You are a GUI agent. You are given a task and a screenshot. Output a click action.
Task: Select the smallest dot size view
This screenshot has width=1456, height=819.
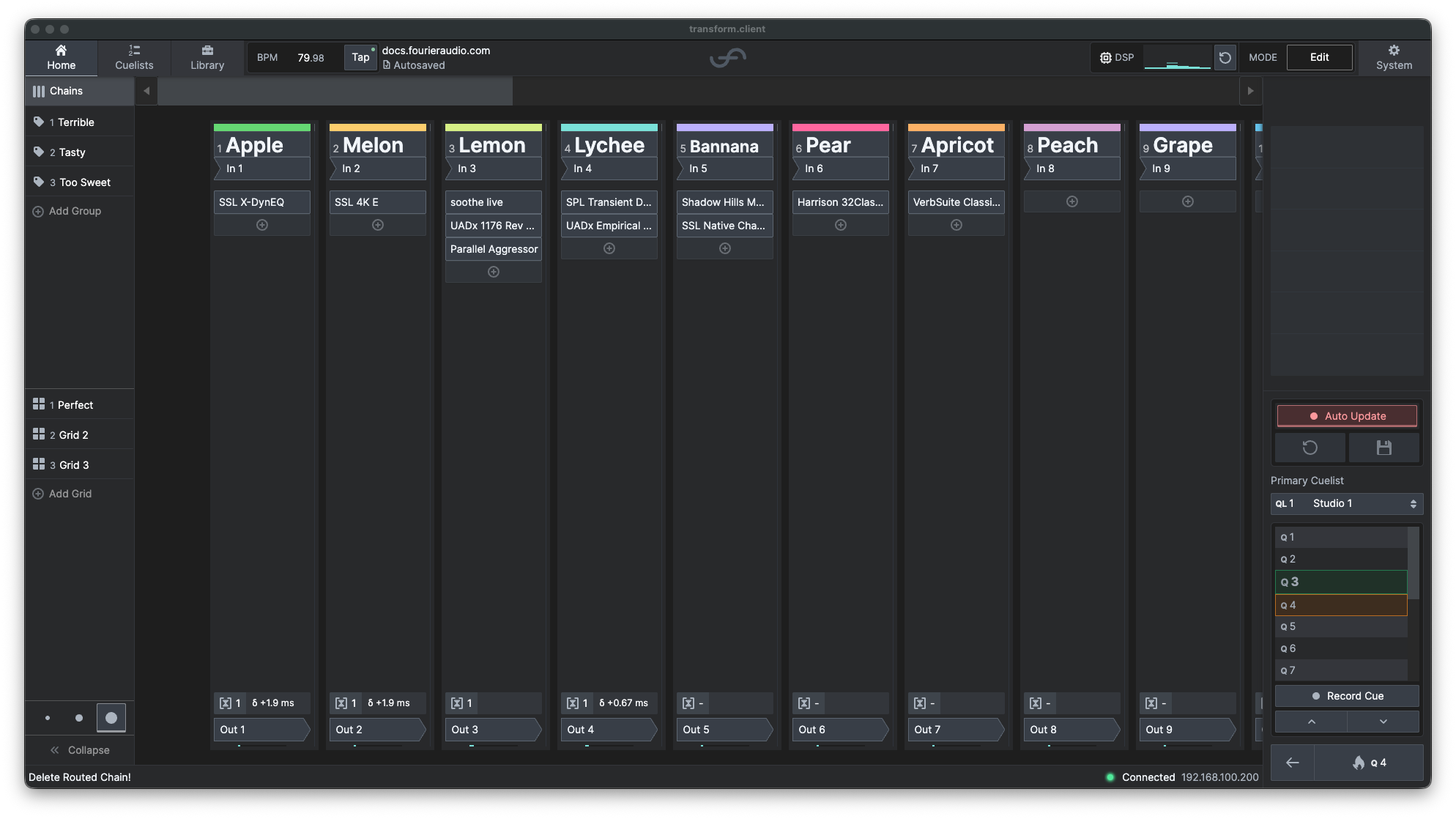(48, 718)
